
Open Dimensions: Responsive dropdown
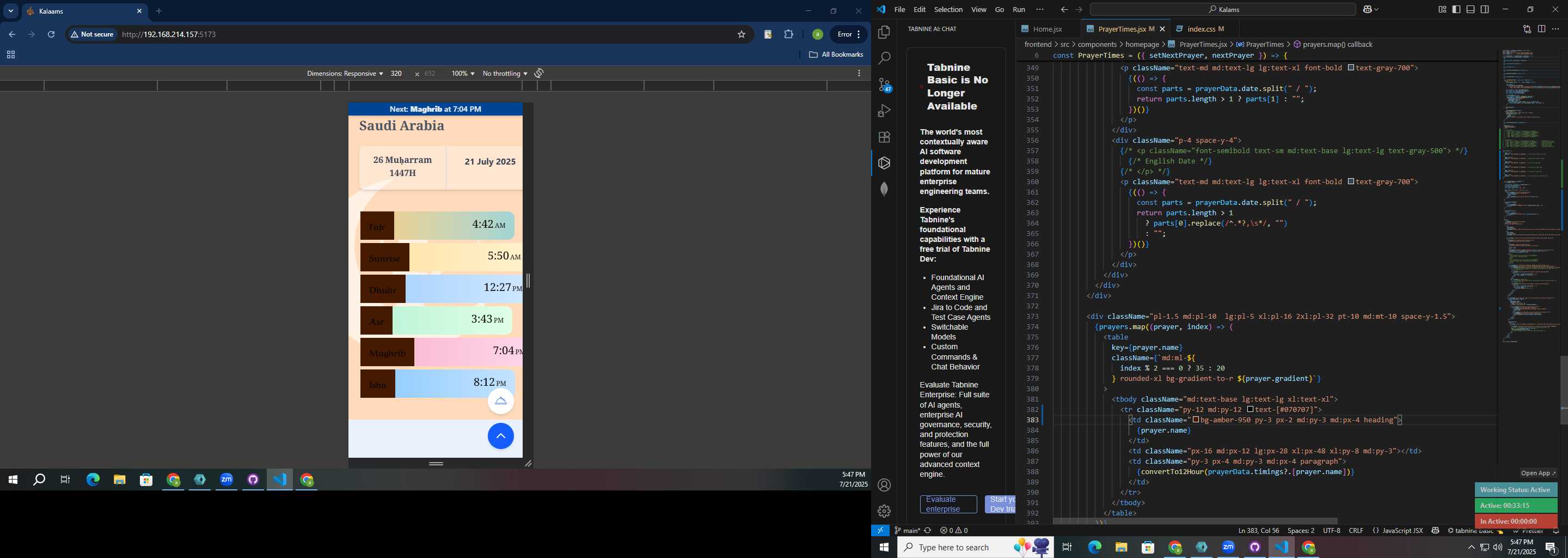(x=345, y=74)
